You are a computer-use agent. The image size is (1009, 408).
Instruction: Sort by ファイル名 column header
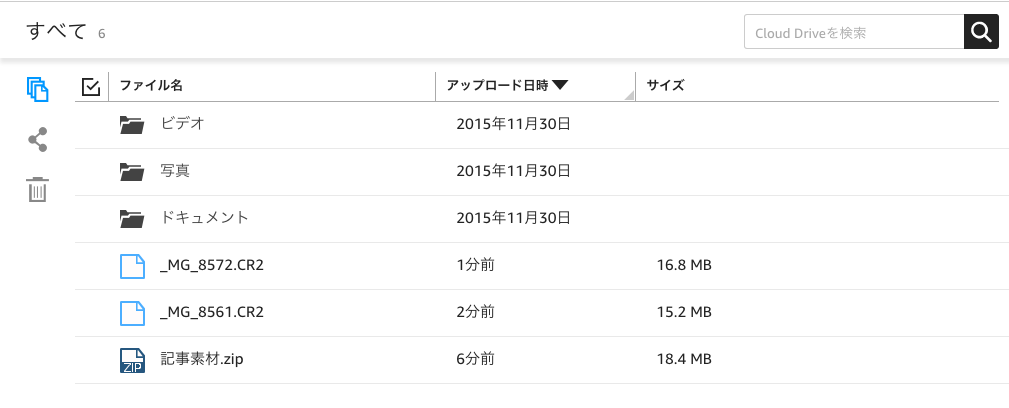click(x=151, y=86)
